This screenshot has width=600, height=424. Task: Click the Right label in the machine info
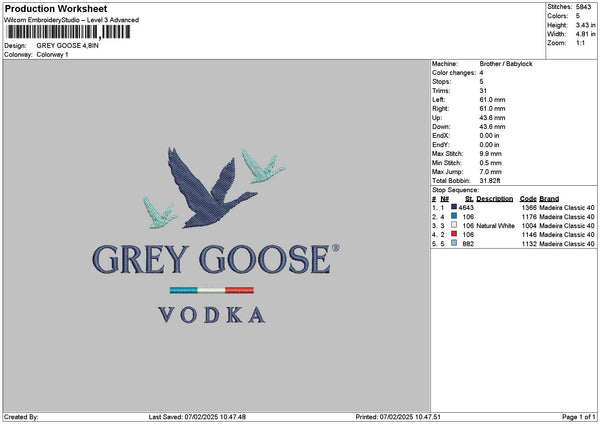tap(440, 109)
